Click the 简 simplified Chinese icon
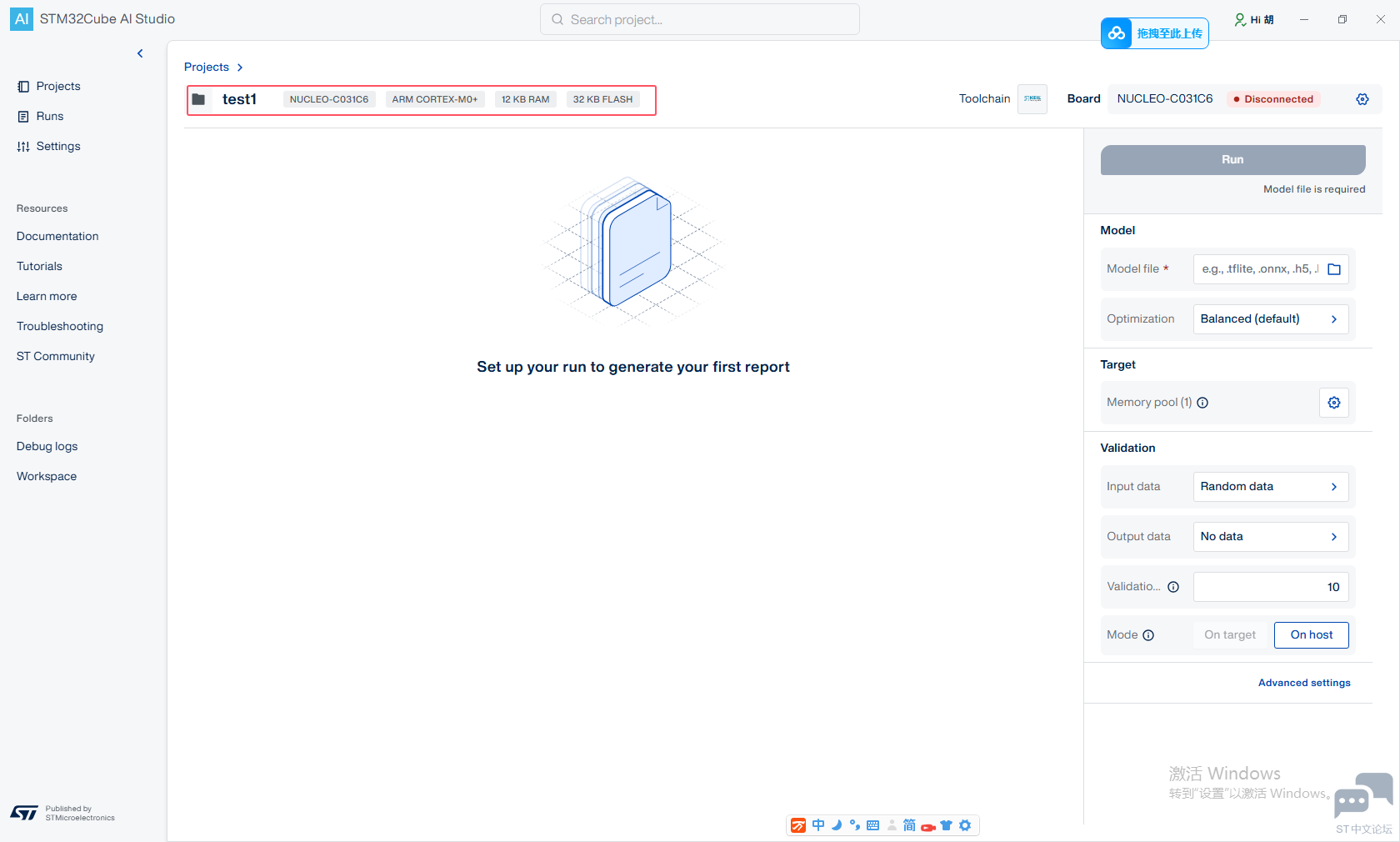 pyautogui.click(x=909, y=825)
